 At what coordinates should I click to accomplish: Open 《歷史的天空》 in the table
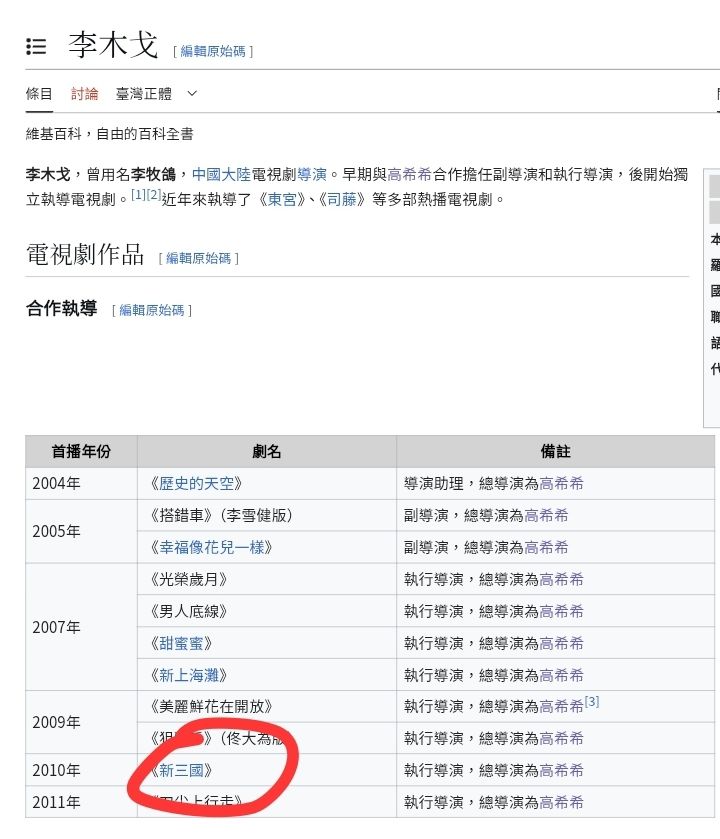(195, 483)
